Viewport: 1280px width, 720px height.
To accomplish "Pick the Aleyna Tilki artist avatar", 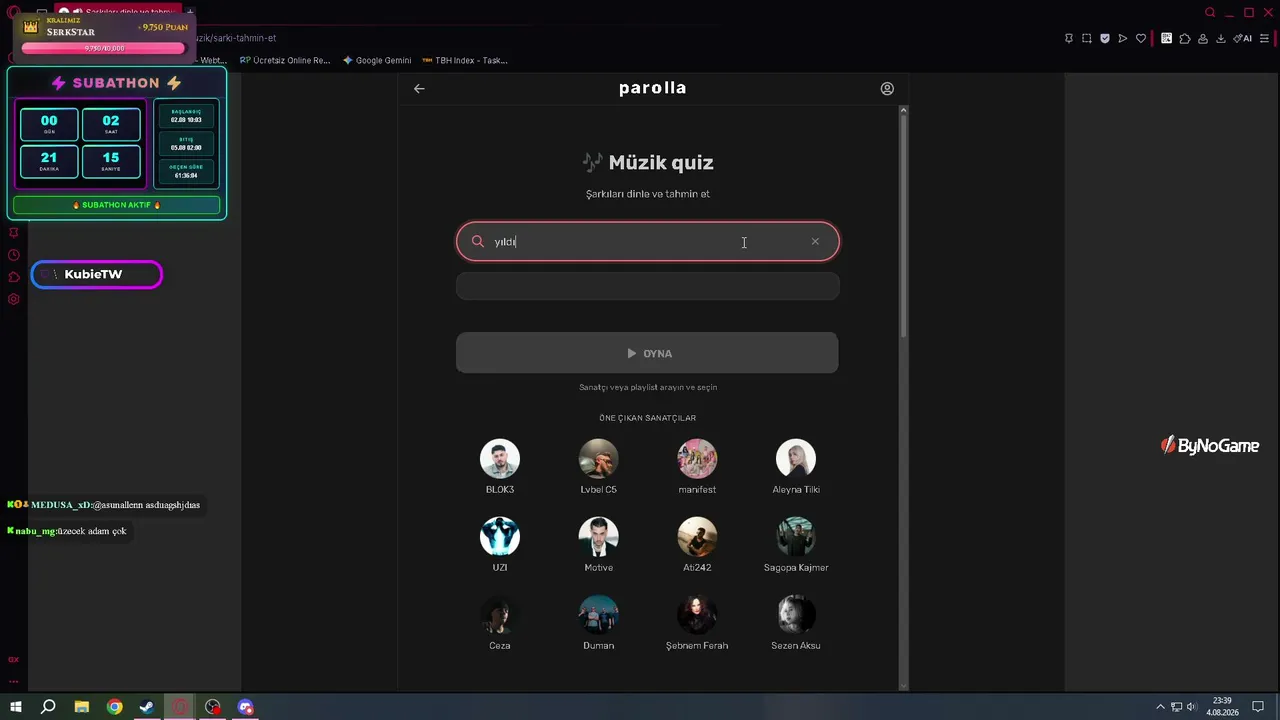I will click(x=796, y=459).
